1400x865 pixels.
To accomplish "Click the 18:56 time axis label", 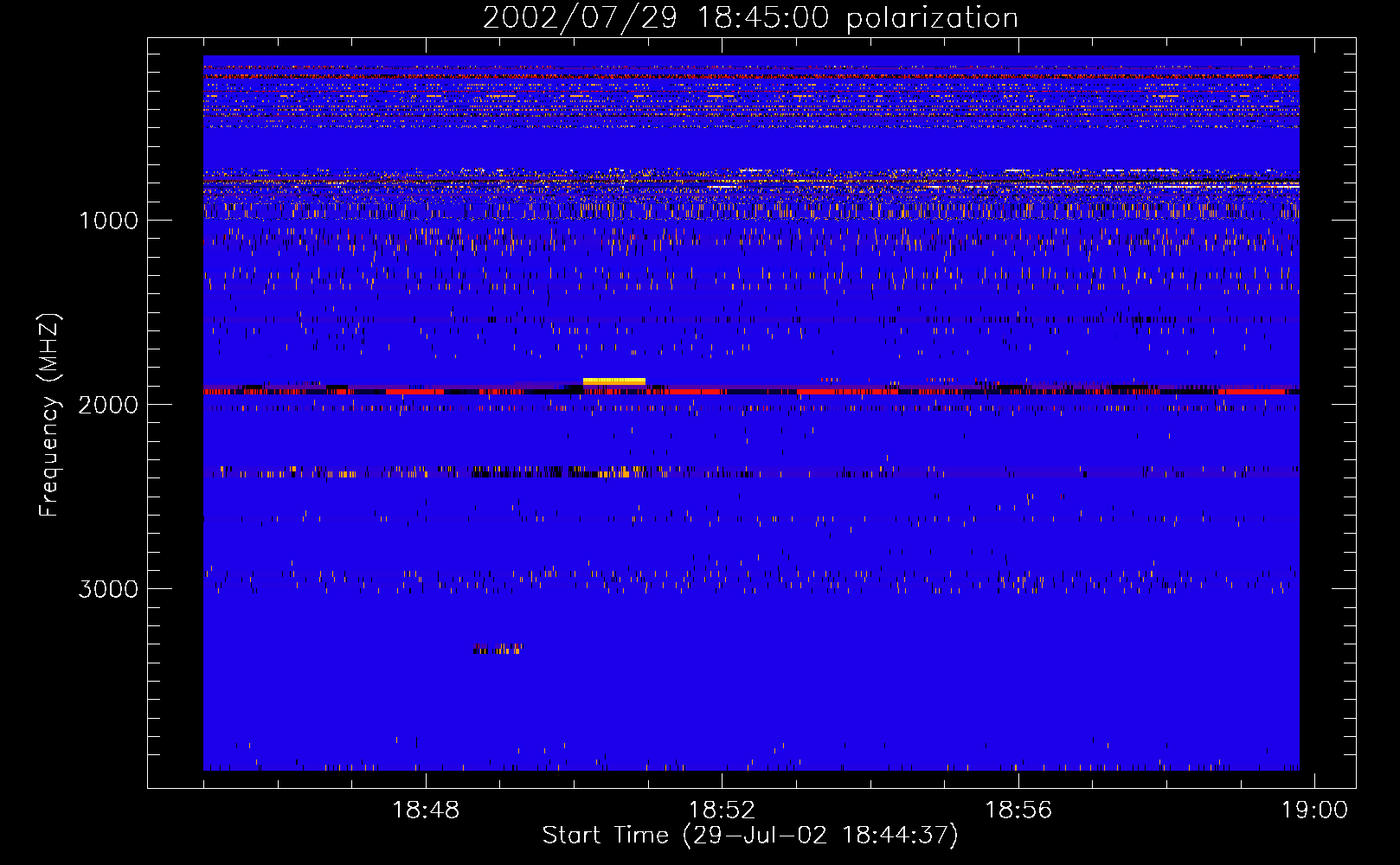I will click(x=1018, y=811).
